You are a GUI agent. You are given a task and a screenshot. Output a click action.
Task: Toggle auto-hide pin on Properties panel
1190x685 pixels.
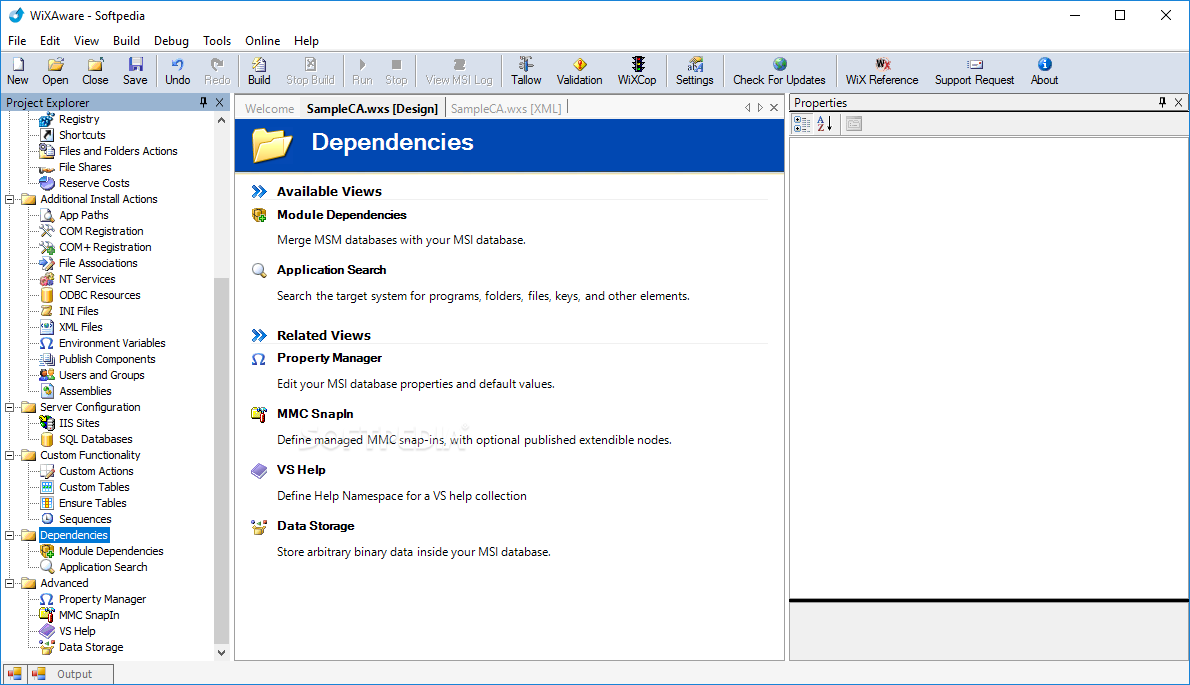coord(1162,102)
